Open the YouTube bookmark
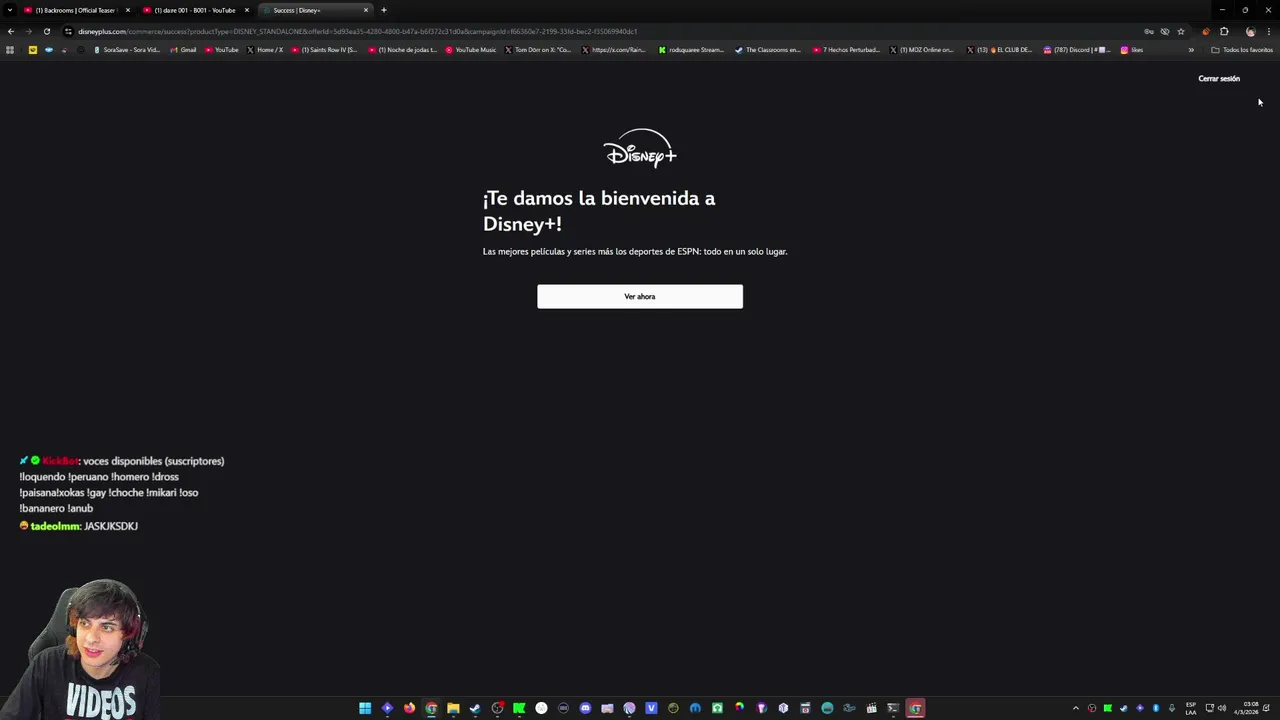This screenshot has width=1280, height=720. coord(221,49)
